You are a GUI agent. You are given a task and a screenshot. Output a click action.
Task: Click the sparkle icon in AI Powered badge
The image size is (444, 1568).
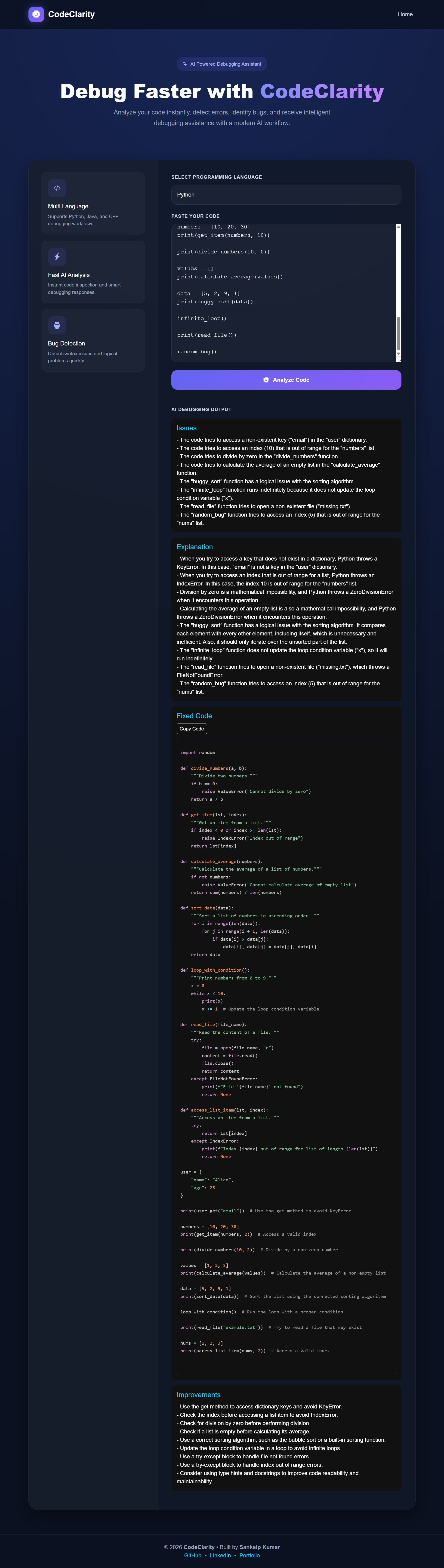(185, 64)
